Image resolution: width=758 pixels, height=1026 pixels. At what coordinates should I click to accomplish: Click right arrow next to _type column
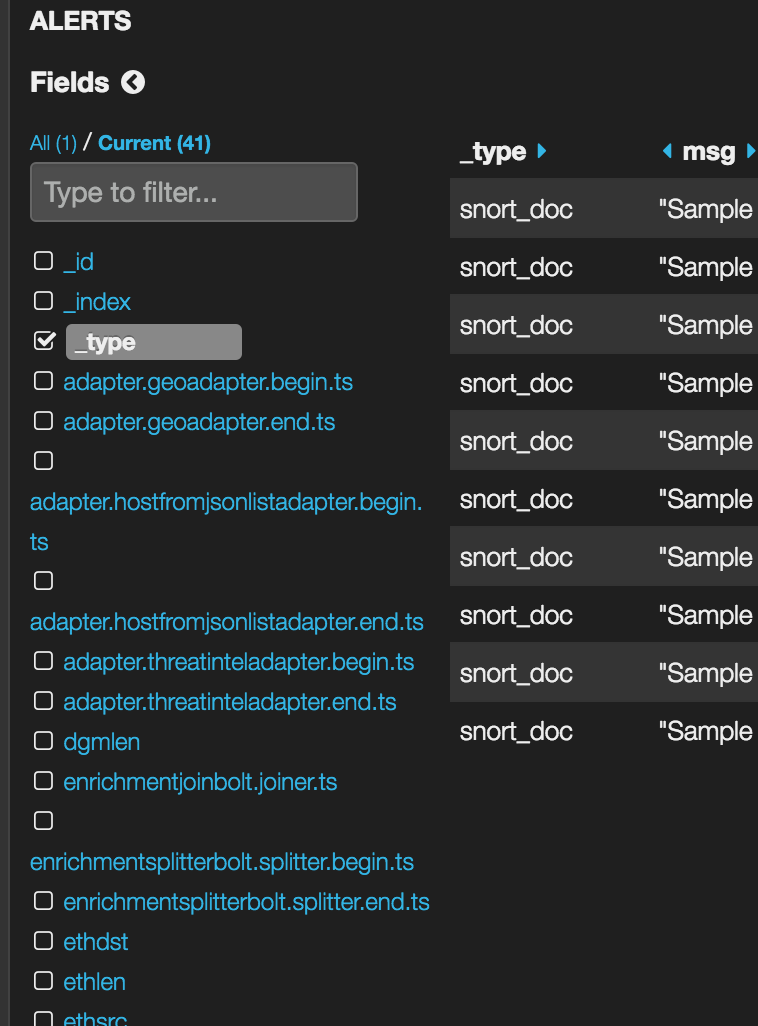point(542,151)
